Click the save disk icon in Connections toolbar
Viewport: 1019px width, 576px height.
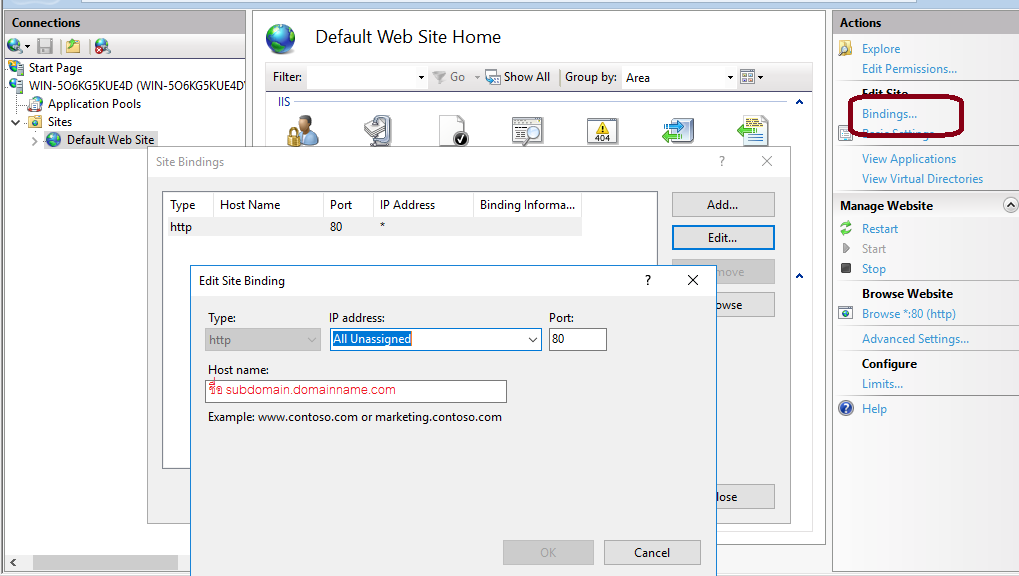[45, 46]
